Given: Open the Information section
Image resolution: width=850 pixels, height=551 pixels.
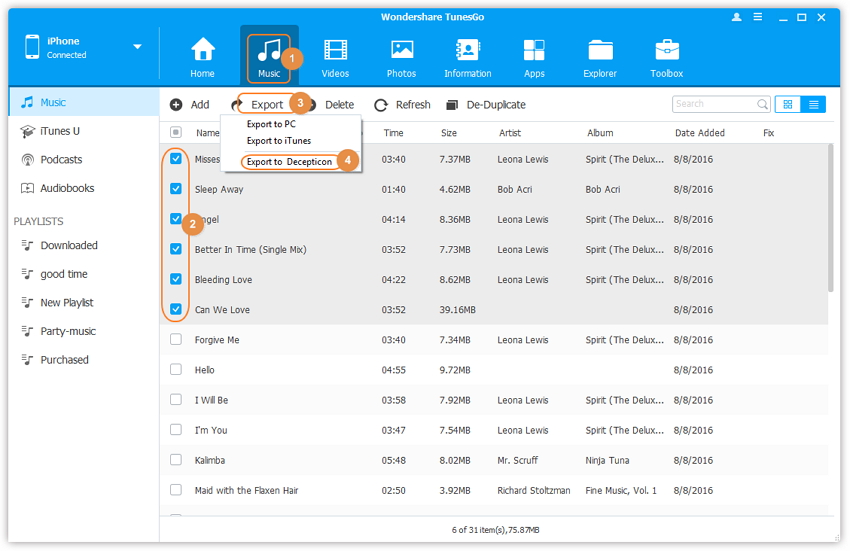Looking at the screenshot, I should [x=467, y=57].
